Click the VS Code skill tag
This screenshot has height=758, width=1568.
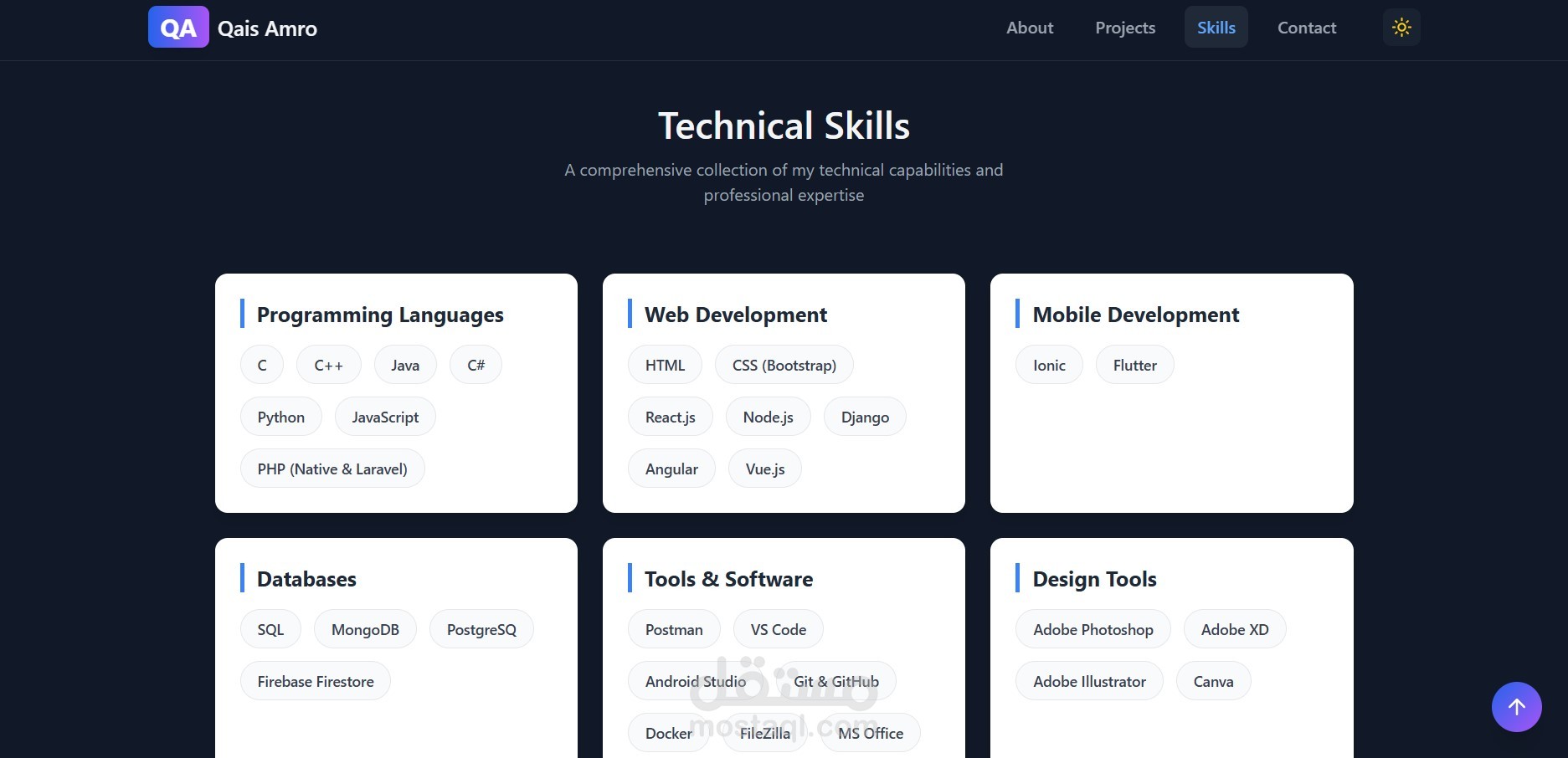779,629
